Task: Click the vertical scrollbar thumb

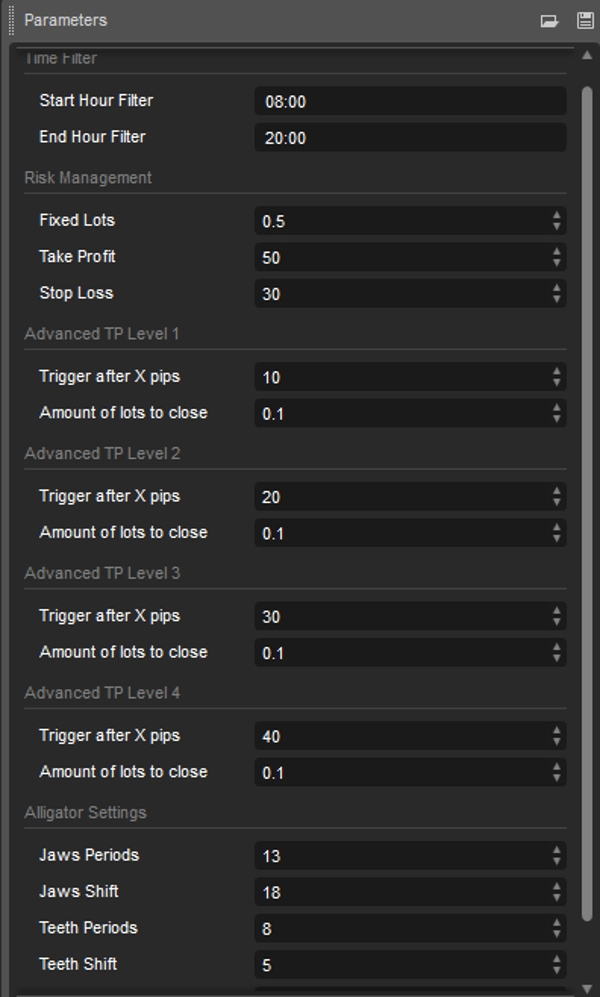Action: (x=587, y=500)
